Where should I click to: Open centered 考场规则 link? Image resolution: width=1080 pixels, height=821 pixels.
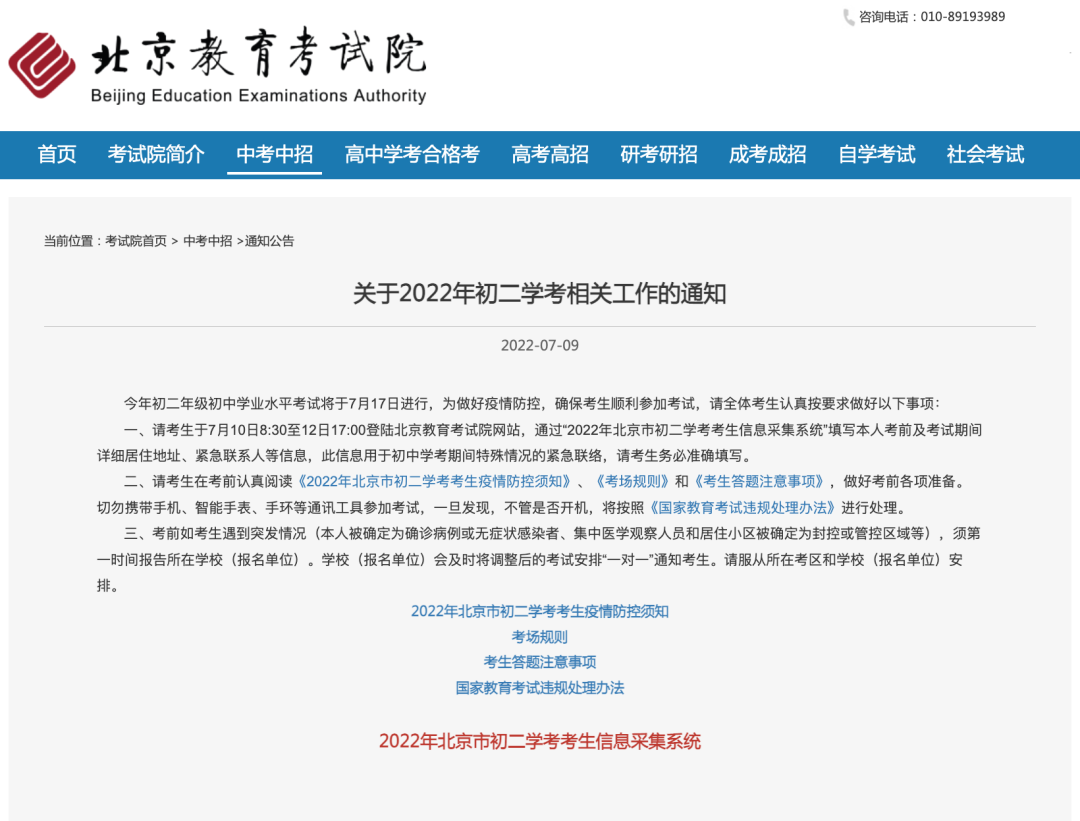539,637
